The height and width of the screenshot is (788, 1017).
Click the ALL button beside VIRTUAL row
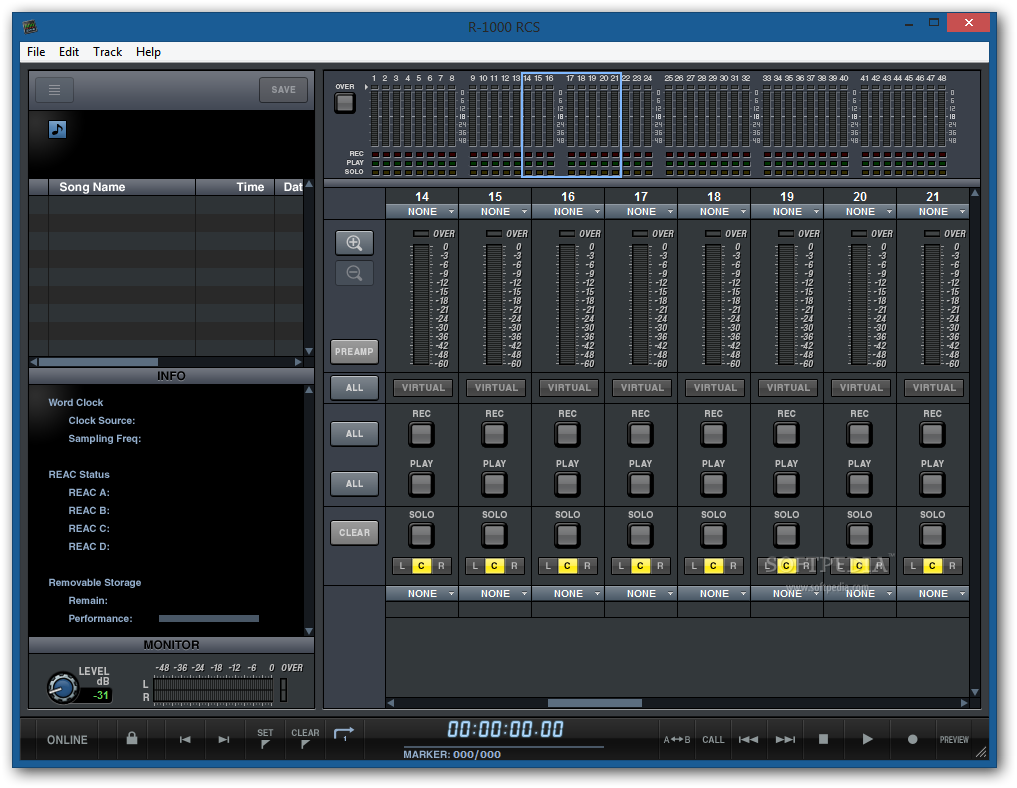pyautogui.click(x=354, y=388)
